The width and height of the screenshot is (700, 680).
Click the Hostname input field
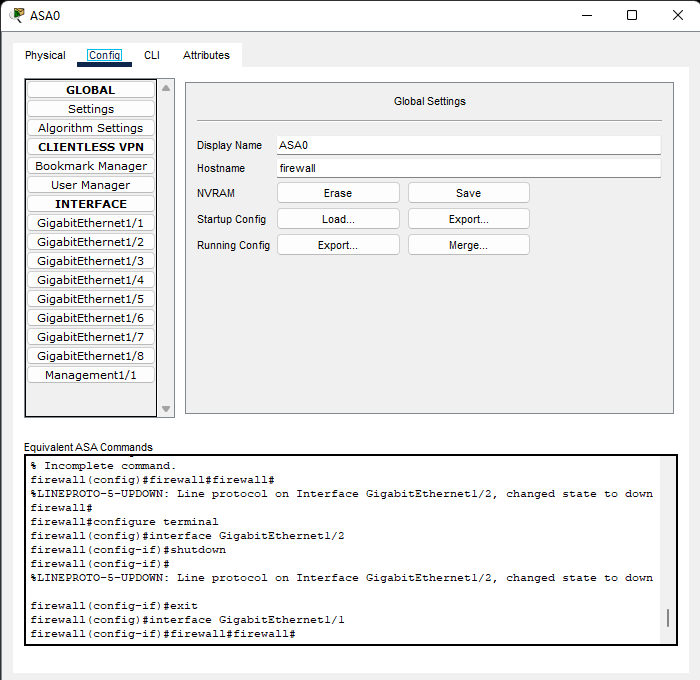(468, 168)
